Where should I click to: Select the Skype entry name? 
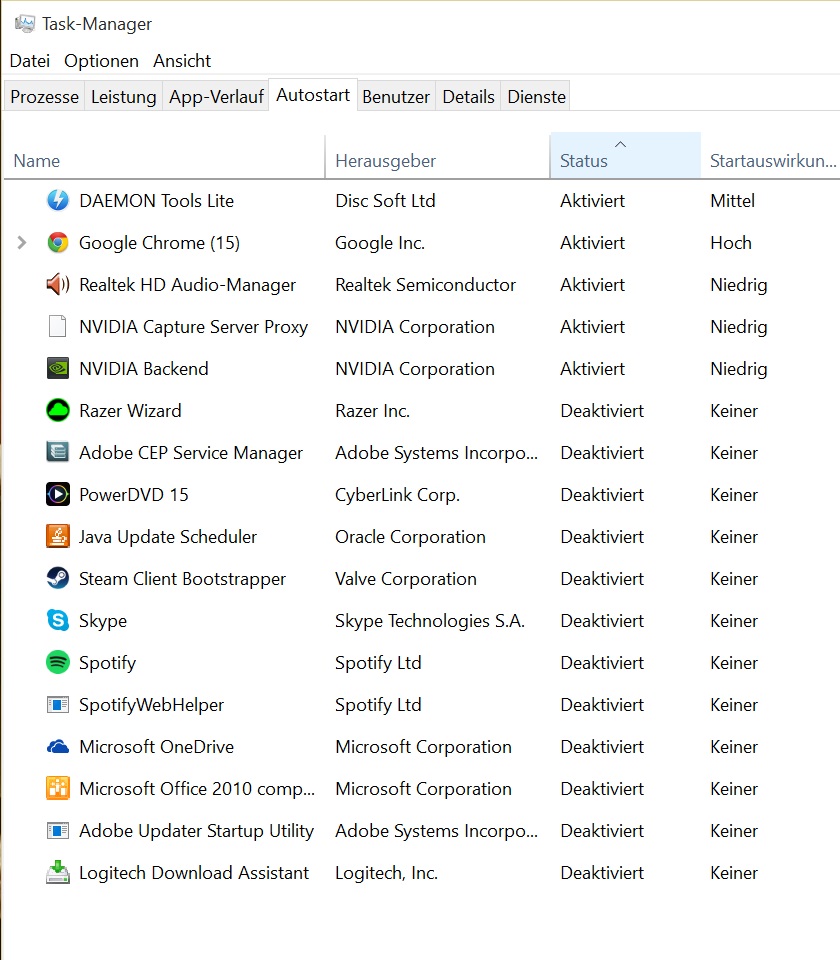pos(103,621)
